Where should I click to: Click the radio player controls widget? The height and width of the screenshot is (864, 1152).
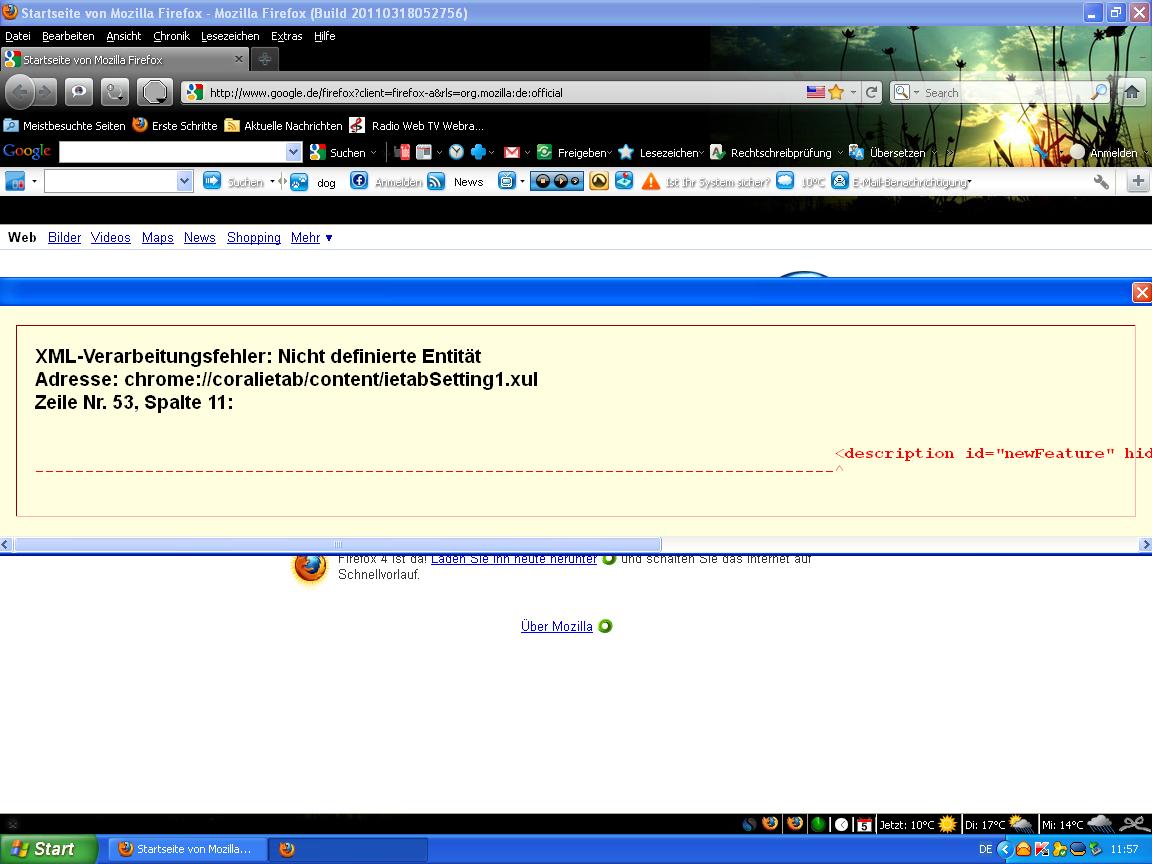pos(557,181)
